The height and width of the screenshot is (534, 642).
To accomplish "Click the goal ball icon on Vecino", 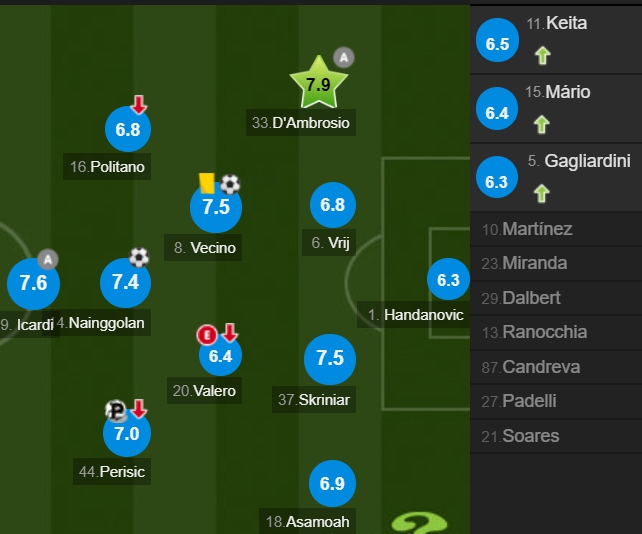I will point(230,184).
